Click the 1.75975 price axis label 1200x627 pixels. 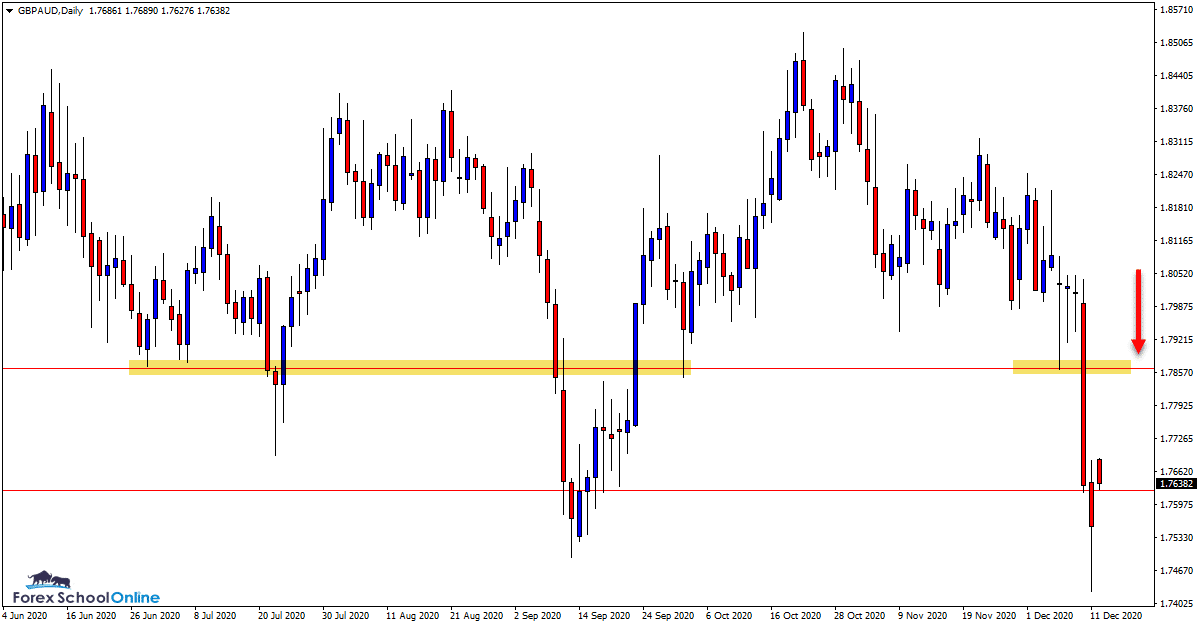pos(1177,505)
